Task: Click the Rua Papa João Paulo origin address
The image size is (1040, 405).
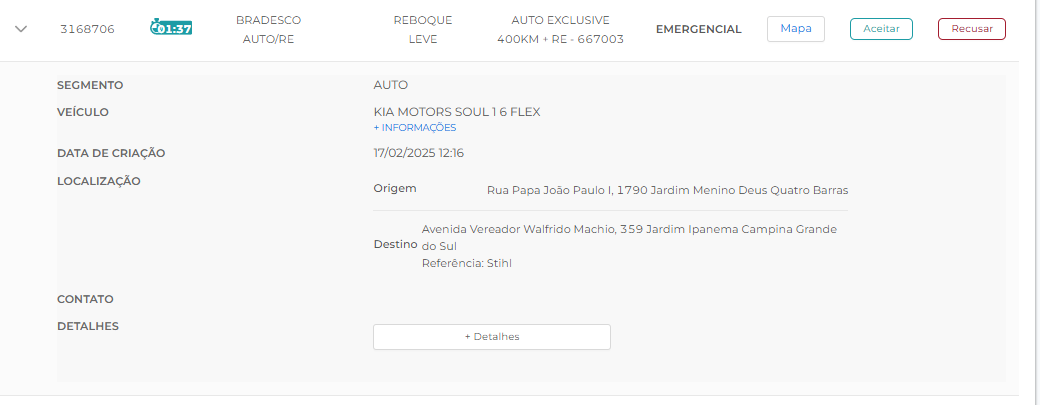Action: 667,190
